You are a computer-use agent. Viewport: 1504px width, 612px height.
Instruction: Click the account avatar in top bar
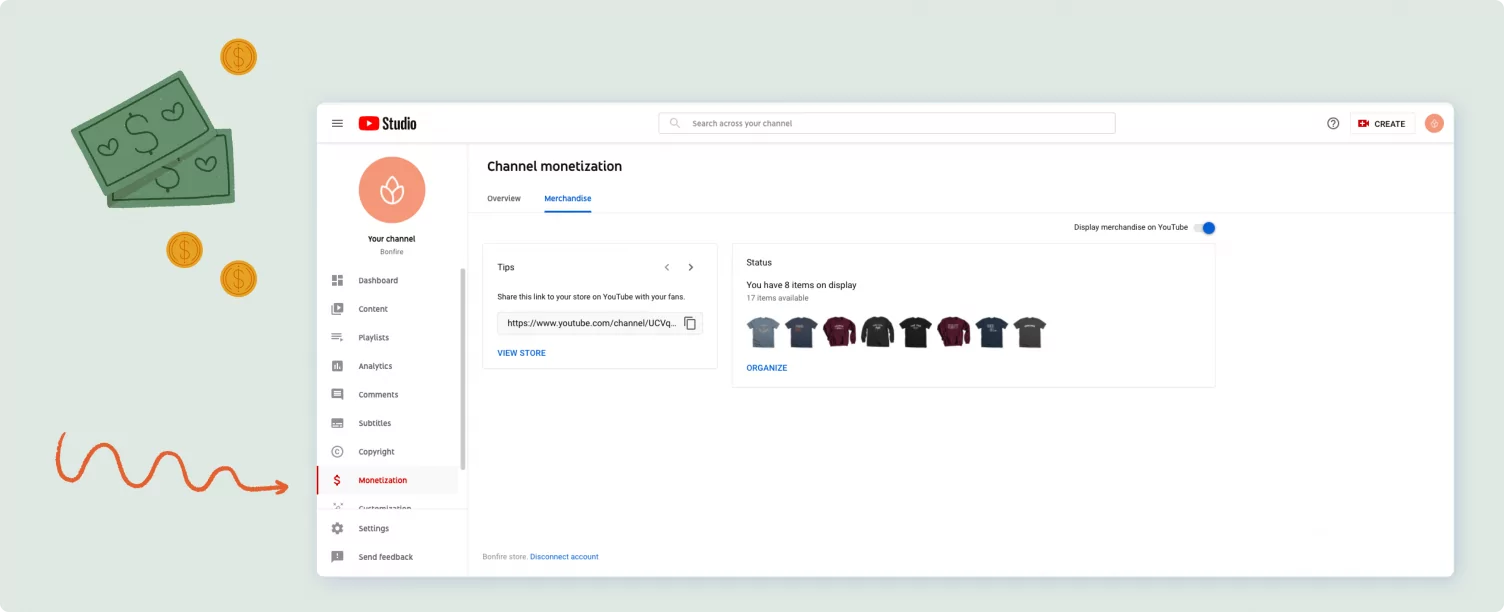click(x=1433, y=123)
